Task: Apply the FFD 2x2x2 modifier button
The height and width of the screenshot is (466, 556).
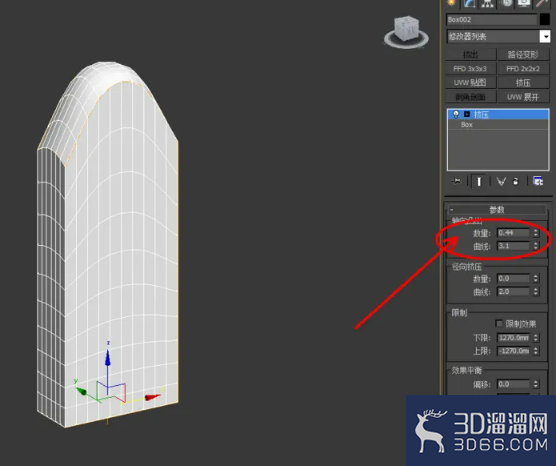Action: pos(523,68)
